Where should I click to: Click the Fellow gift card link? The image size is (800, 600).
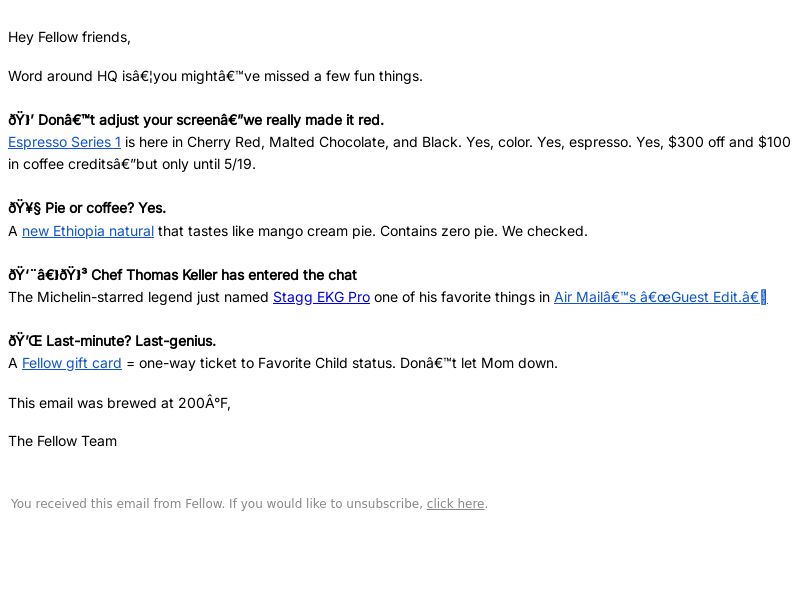tap(71, 363)
